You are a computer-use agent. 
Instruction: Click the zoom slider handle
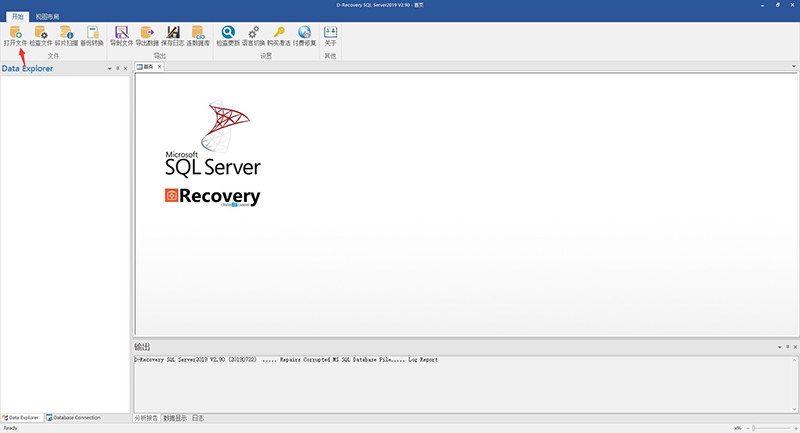click(x=754, y=428)
